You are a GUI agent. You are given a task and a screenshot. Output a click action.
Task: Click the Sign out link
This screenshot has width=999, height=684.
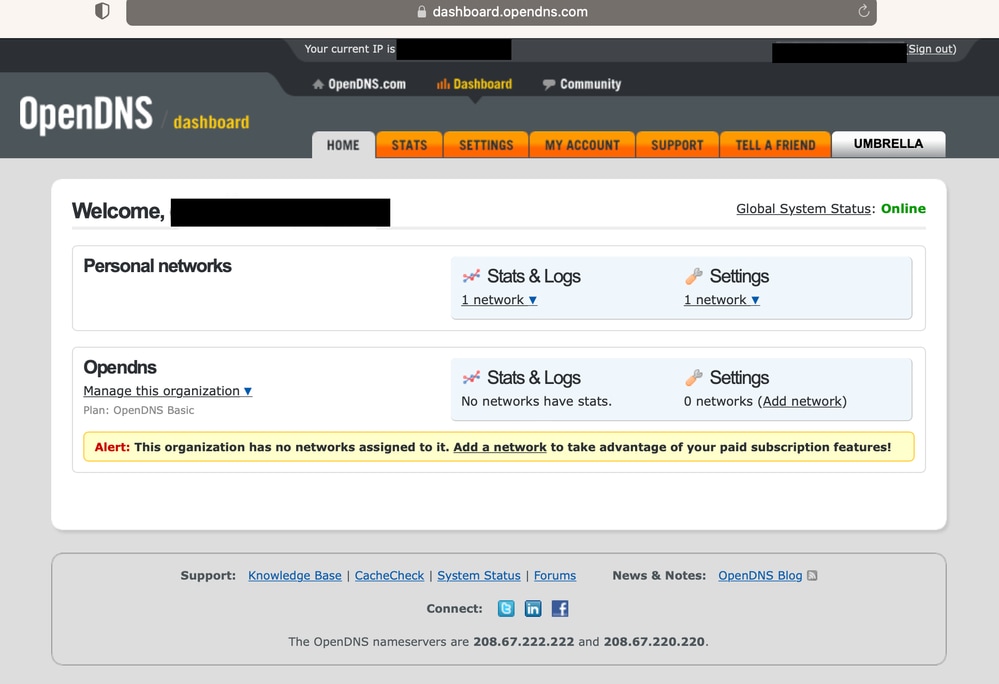pos(931,49)
